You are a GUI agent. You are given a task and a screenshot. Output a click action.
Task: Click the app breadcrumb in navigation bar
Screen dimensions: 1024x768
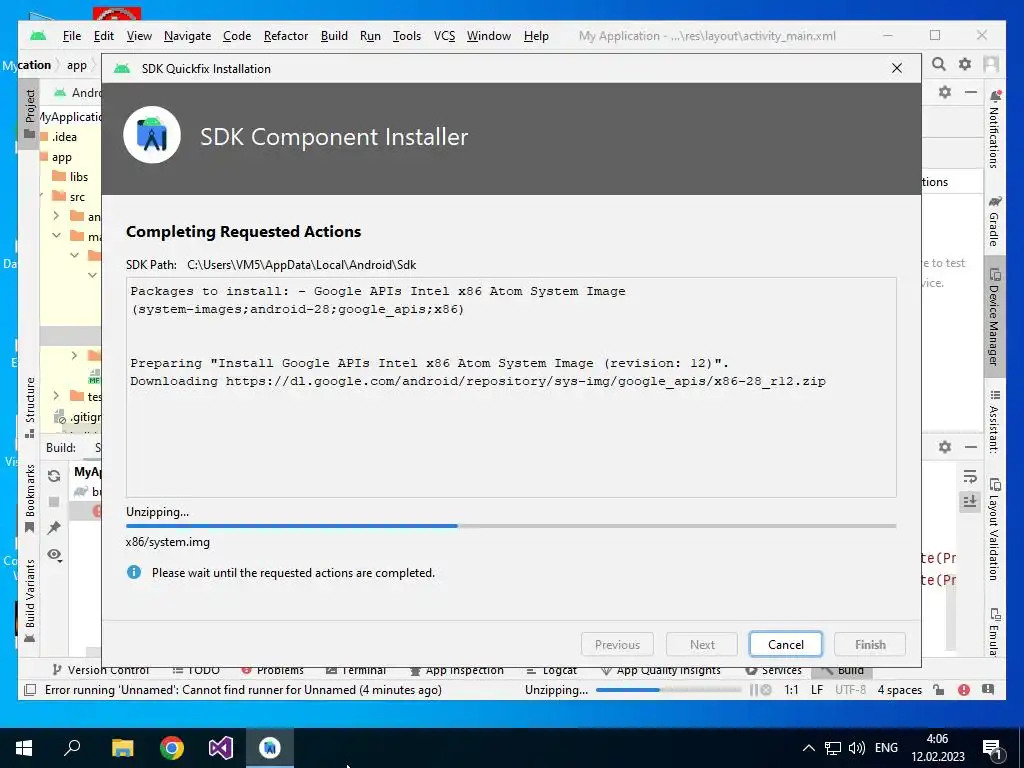click(76, 65)
